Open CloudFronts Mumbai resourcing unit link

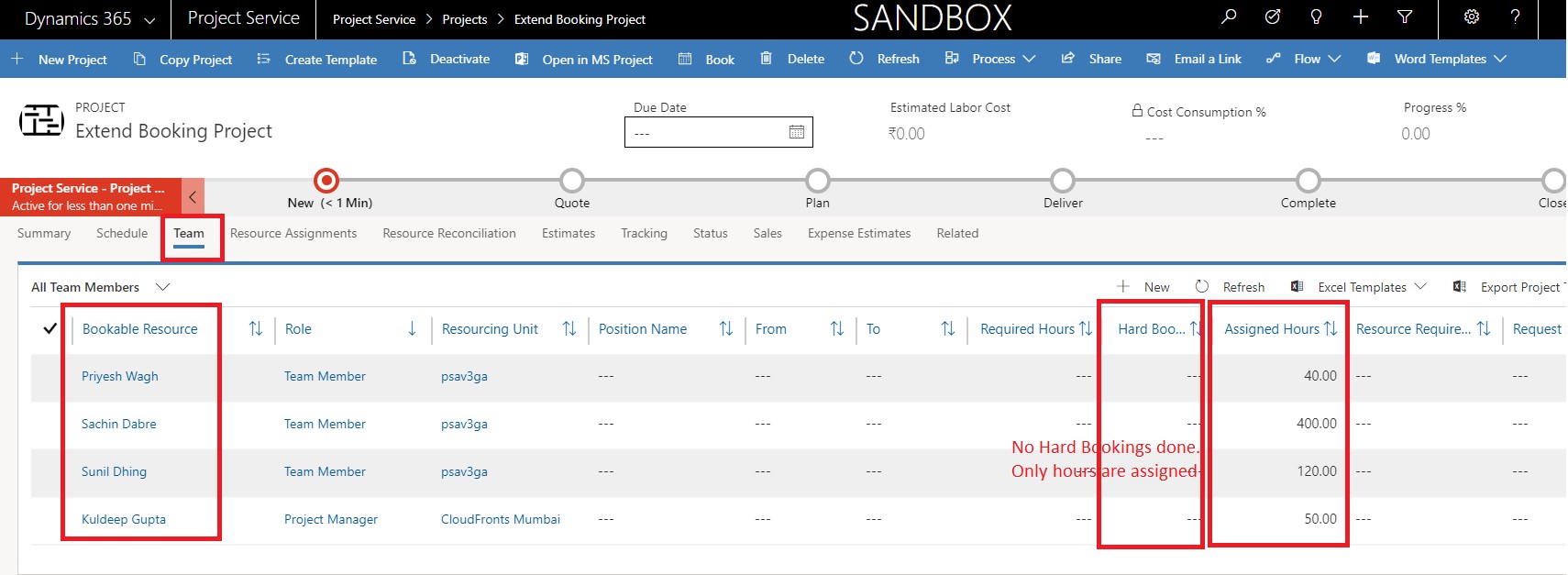[501, 519]
